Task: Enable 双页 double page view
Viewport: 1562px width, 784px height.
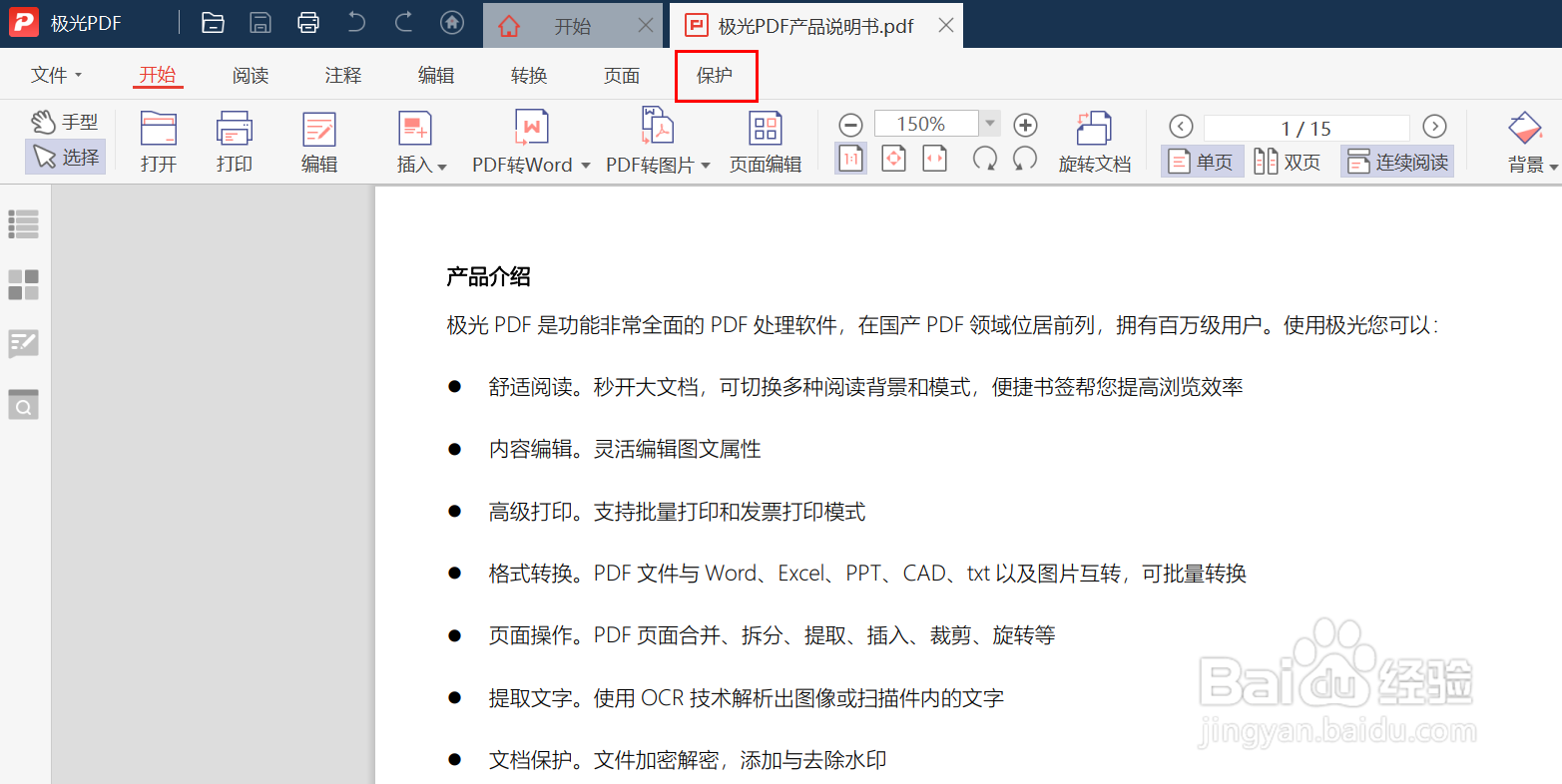Action: tap(1288, 162)
